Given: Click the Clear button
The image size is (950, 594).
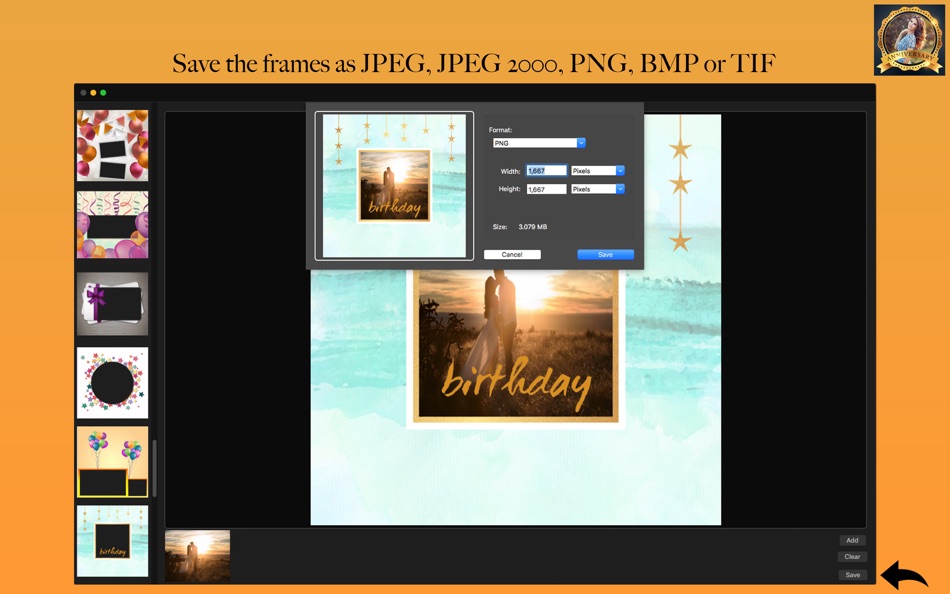Looking at the screenshot, I should tap(852, 556).
